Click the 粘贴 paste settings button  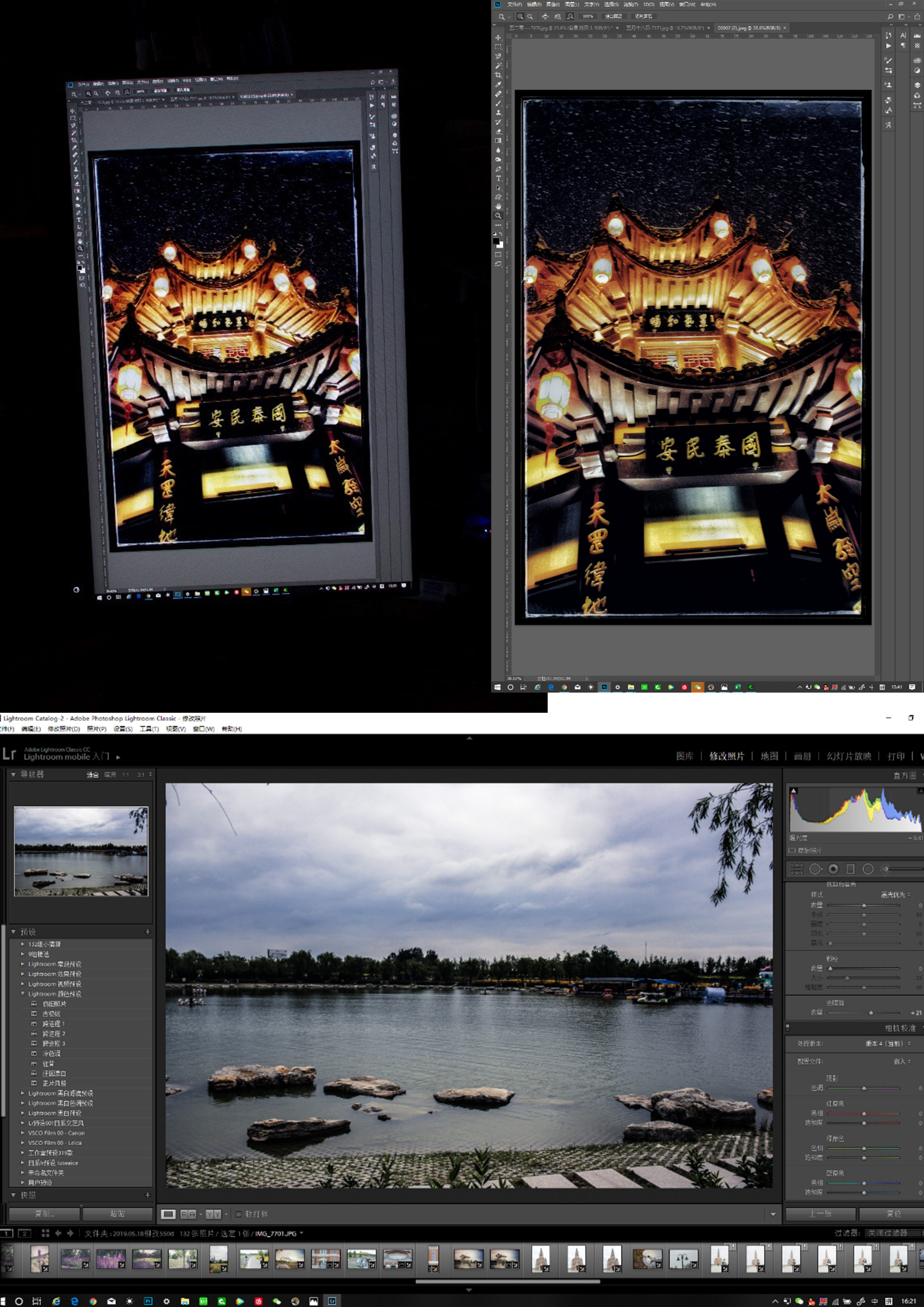pyautogui.click(x=117, y=1213)
